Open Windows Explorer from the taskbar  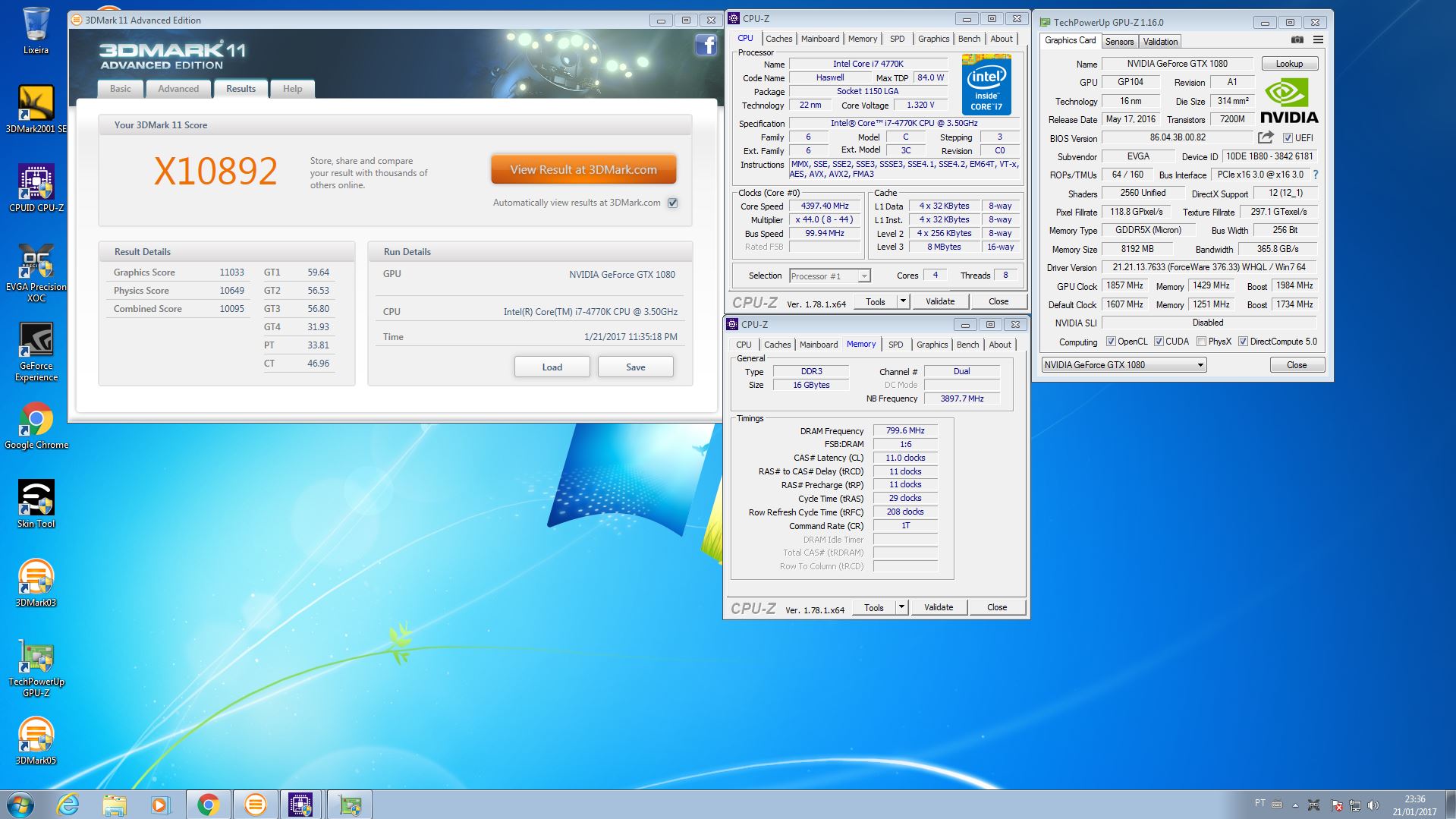point(114,805)
